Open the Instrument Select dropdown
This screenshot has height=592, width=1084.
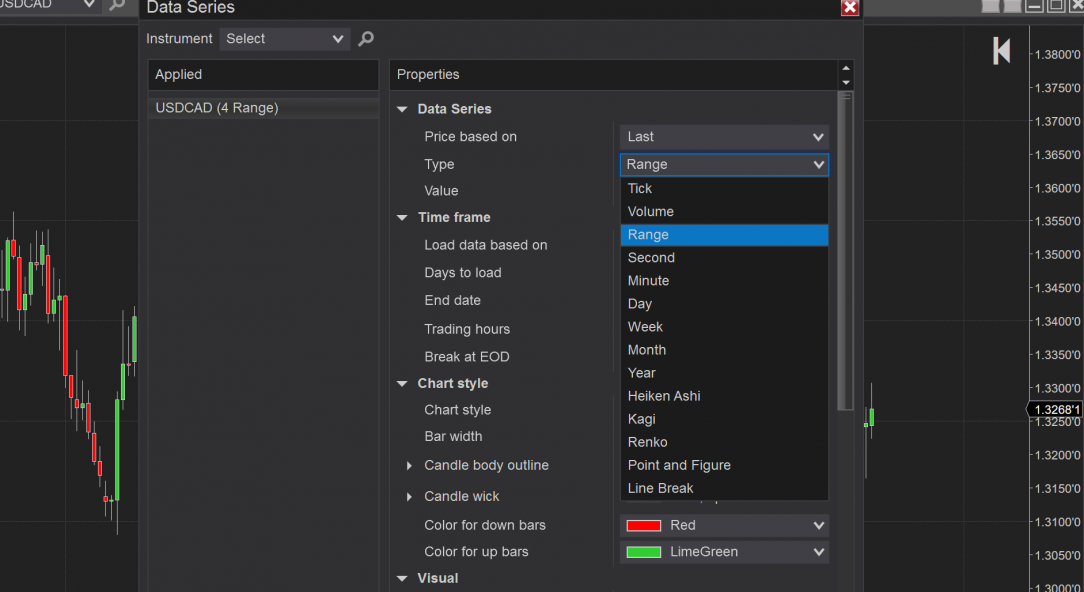[x=285, y=39]
